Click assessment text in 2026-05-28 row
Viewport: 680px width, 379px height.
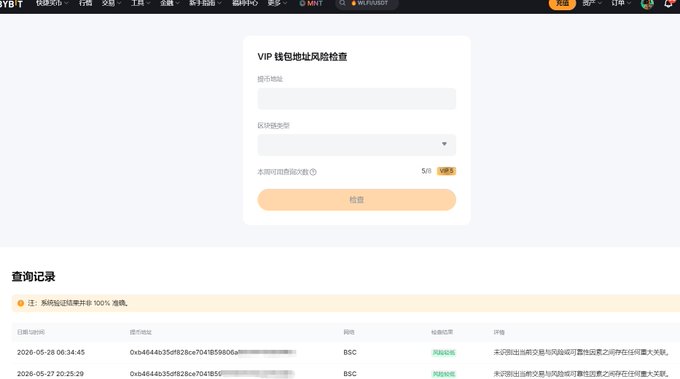coord(581,352)
